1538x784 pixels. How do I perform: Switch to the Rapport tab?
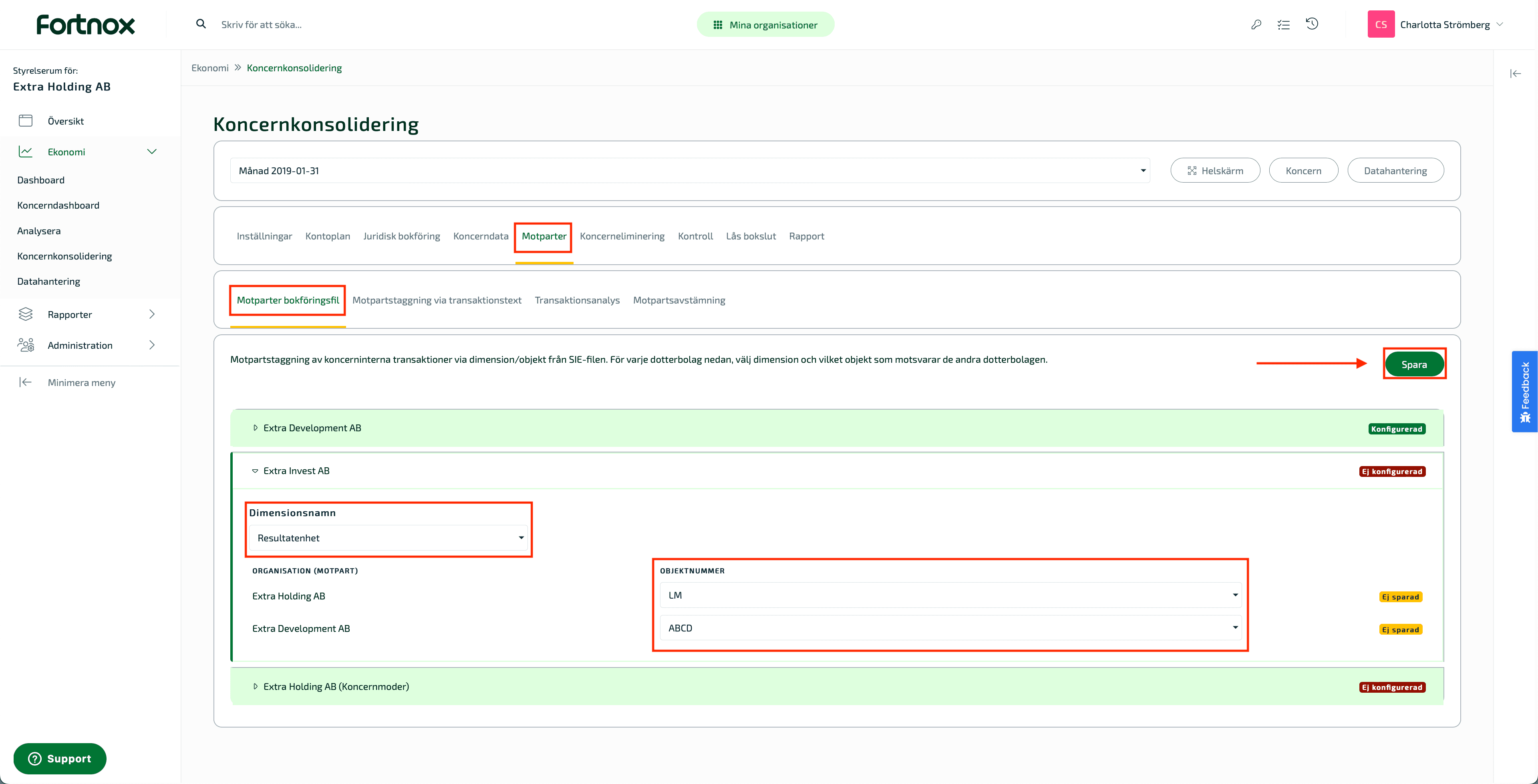(x=806, y=236)
